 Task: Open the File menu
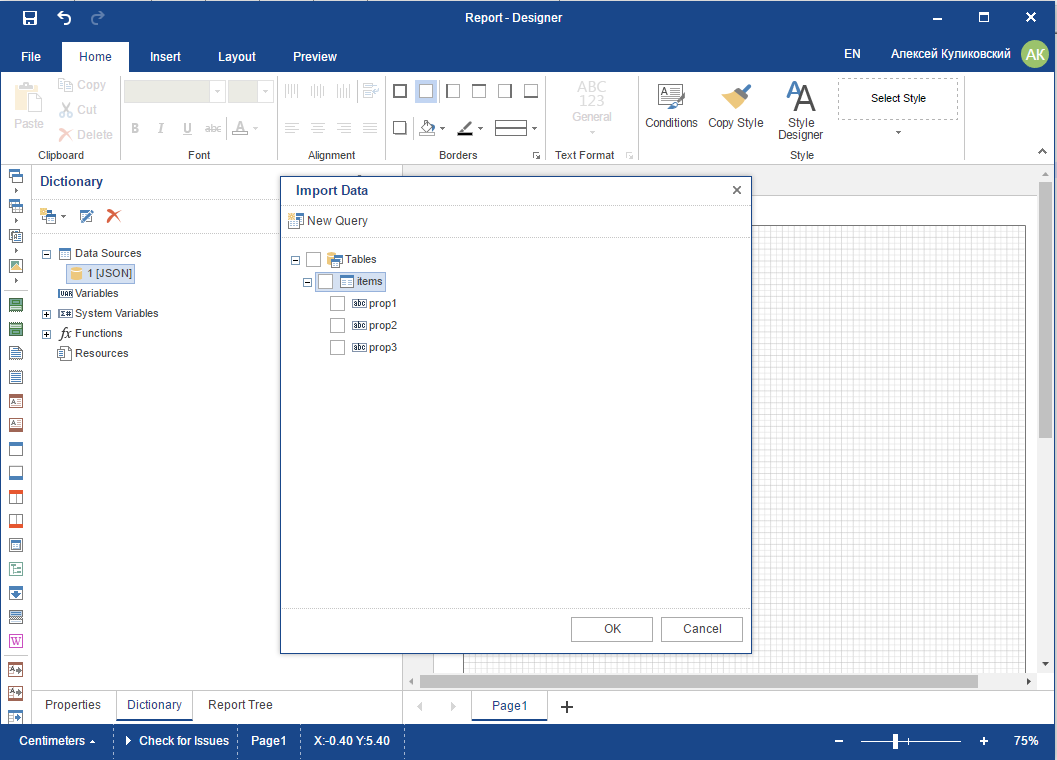pyautogui.click(x=31, y=57)
